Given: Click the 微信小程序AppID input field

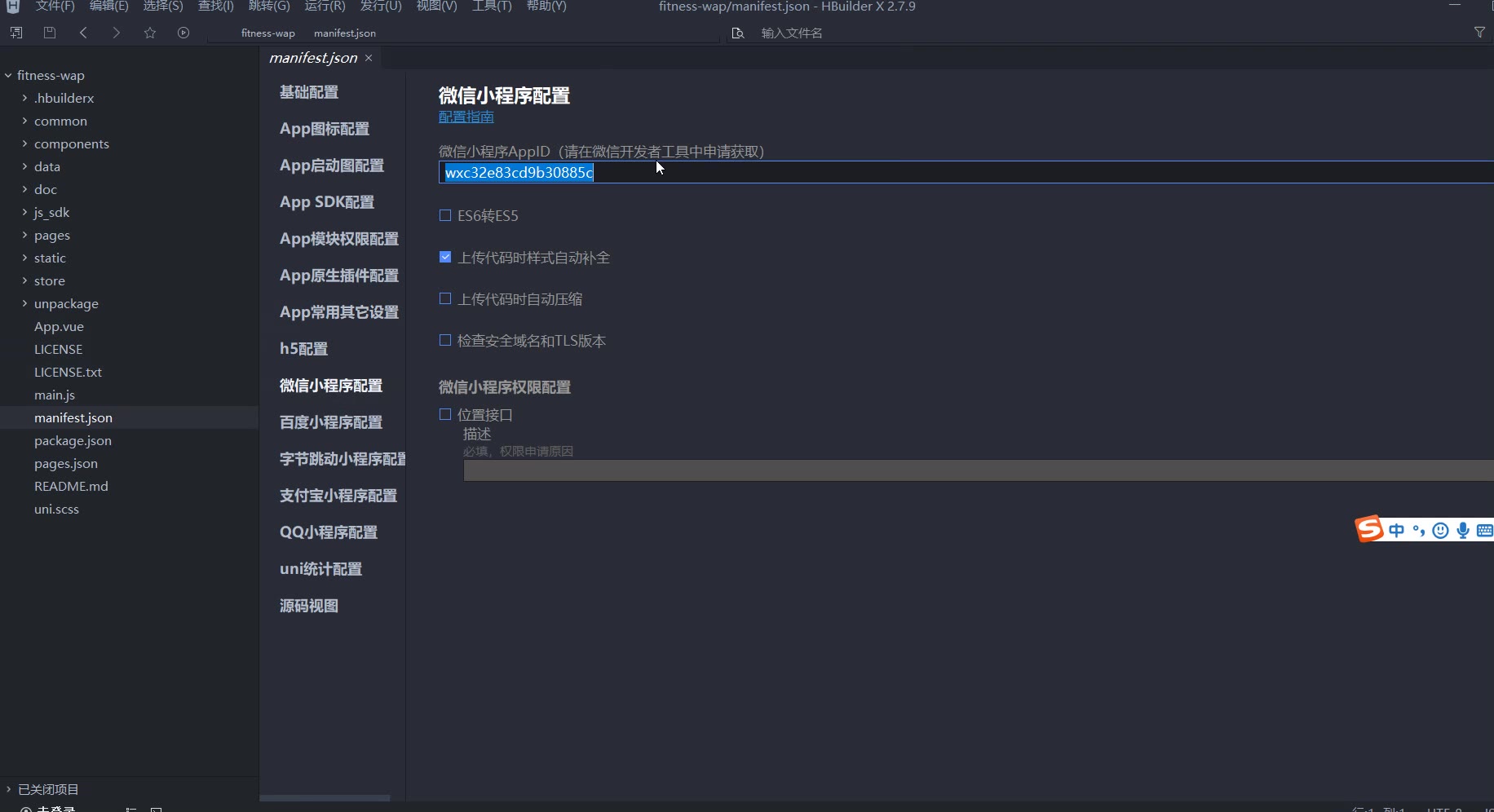Looking at the screenshot, I should (966, 172).
